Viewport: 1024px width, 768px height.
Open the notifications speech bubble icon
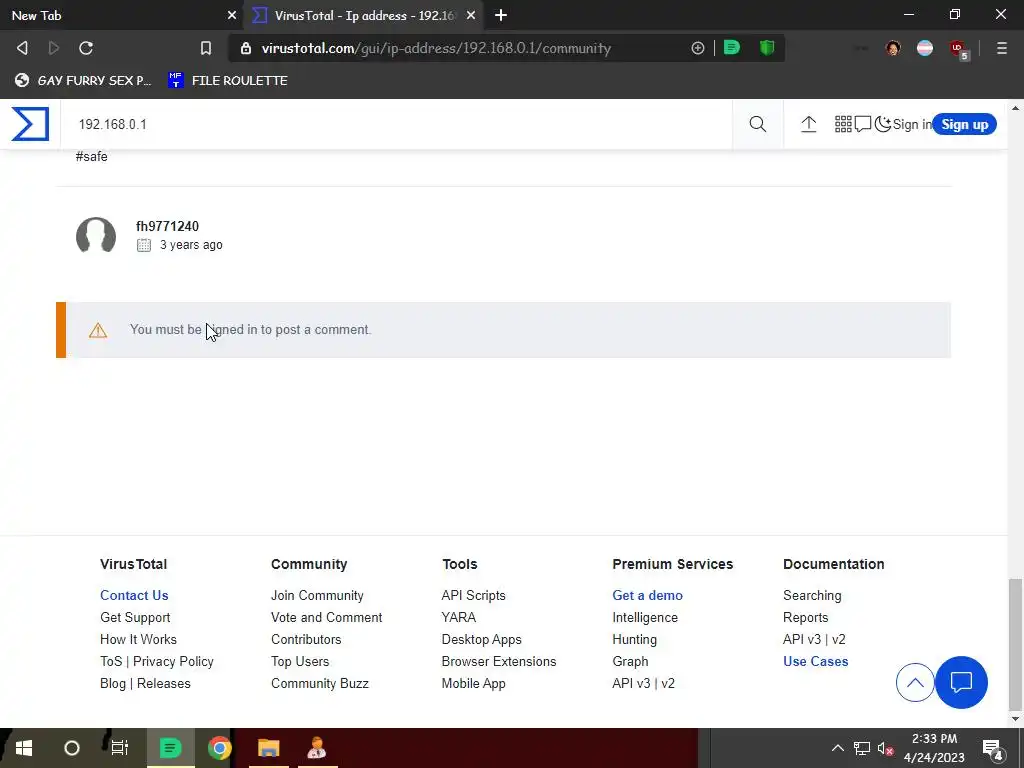pos(863,124)
